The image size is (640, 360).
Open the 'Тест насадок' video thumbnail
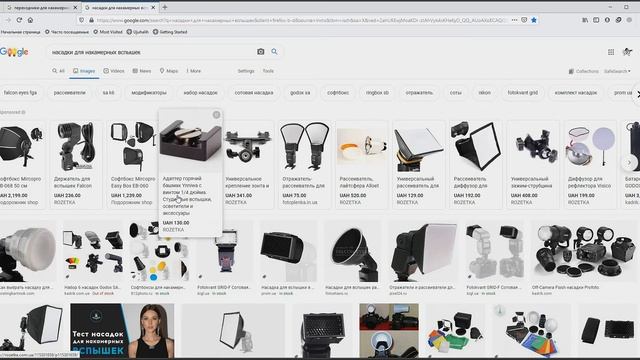[x=122, y=330]
